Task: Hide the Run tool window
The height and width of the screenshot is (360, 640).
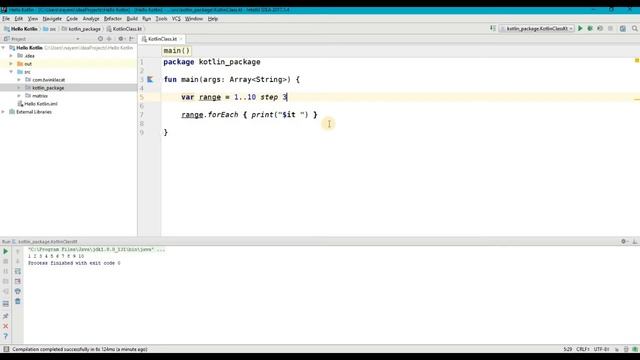Action: 635,242
